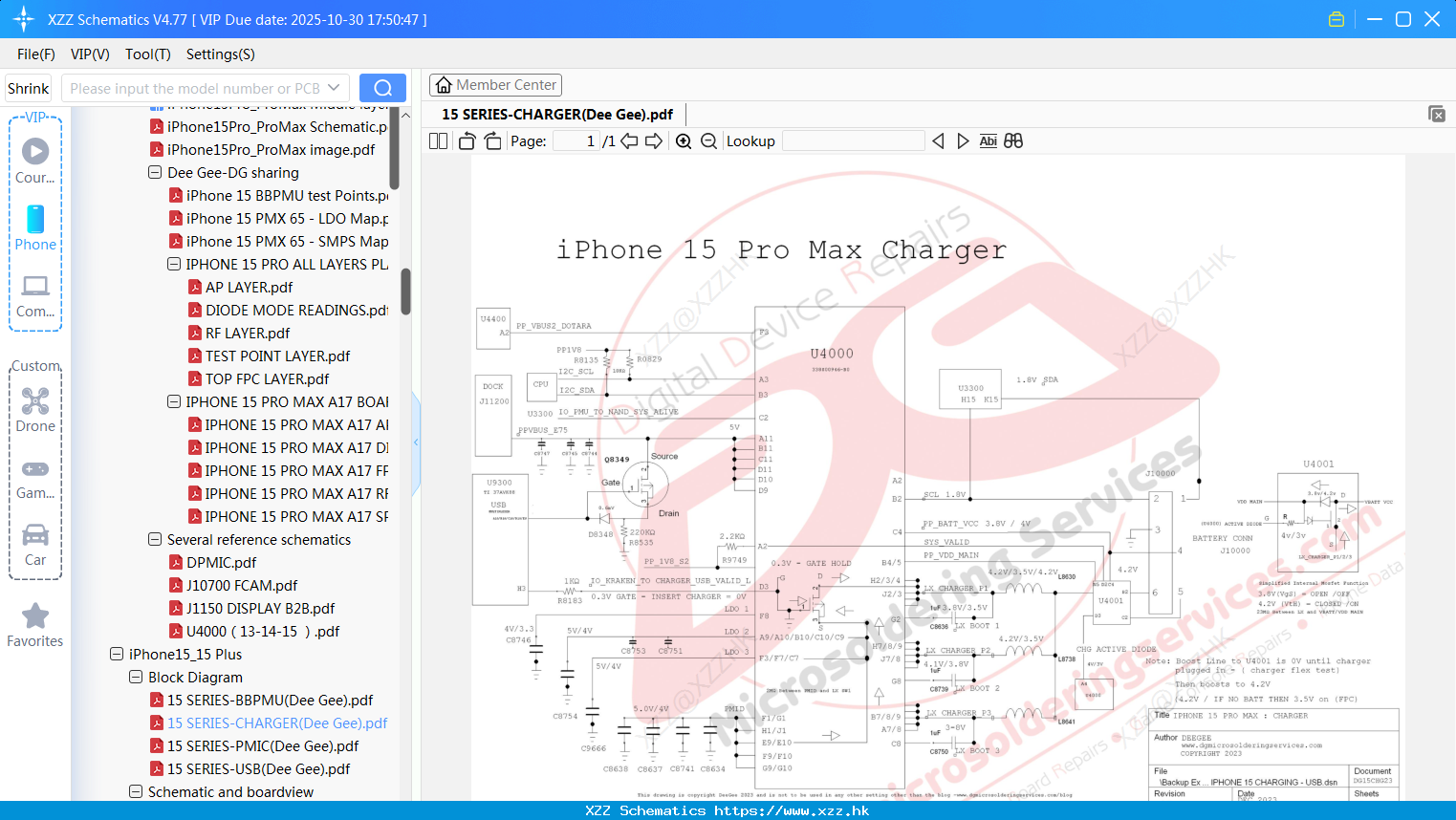Open the Settings(S) menu

click(221, 54)
